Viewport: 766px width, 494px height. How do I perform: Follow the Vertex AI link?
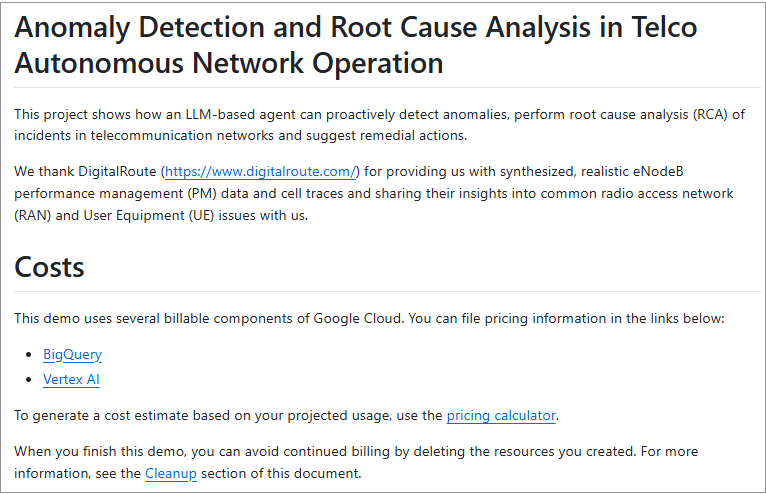(x=71, y=379)
